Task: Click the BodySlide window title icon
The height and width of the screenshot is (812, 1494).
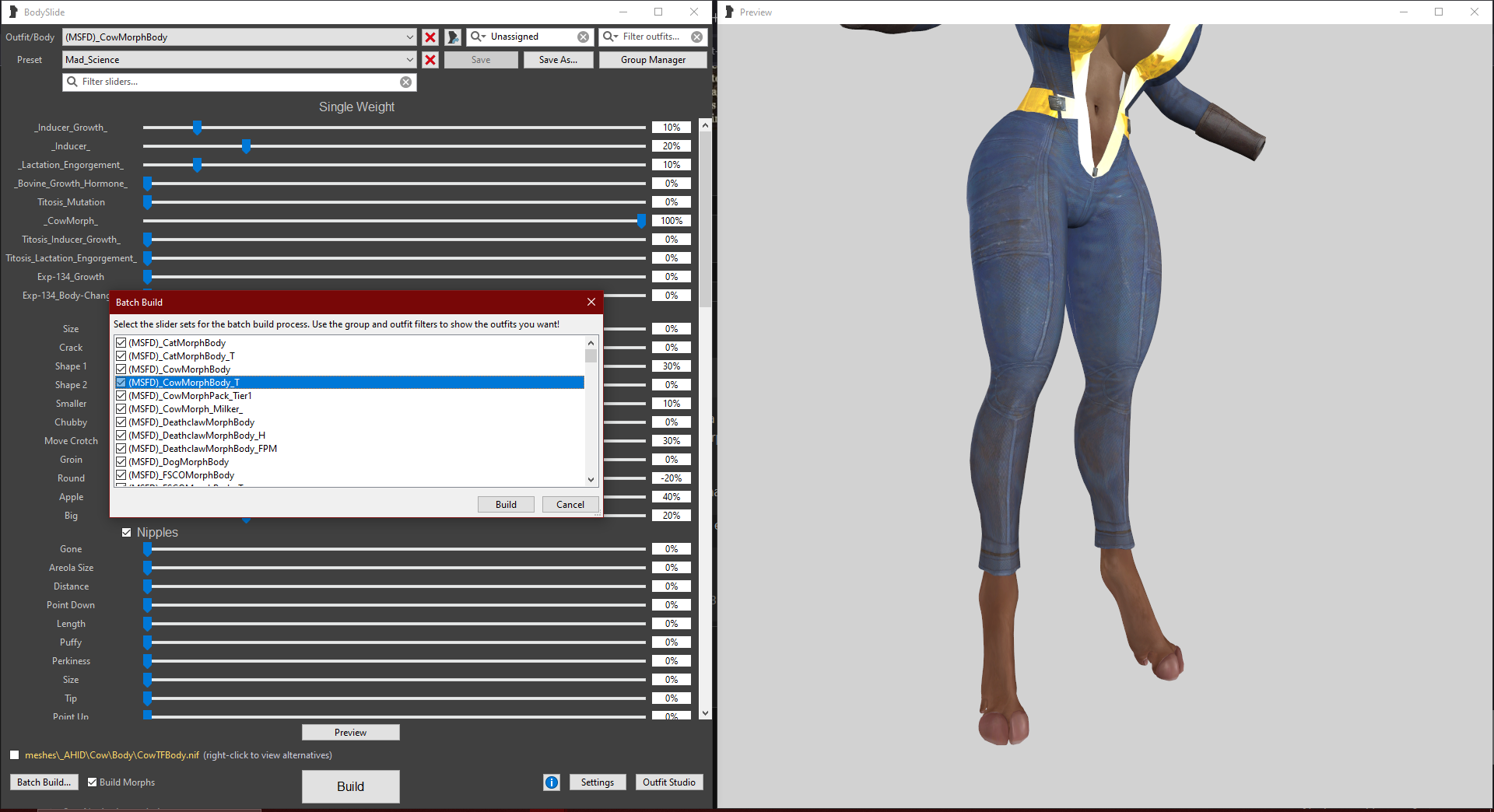Action: [13, 12]
